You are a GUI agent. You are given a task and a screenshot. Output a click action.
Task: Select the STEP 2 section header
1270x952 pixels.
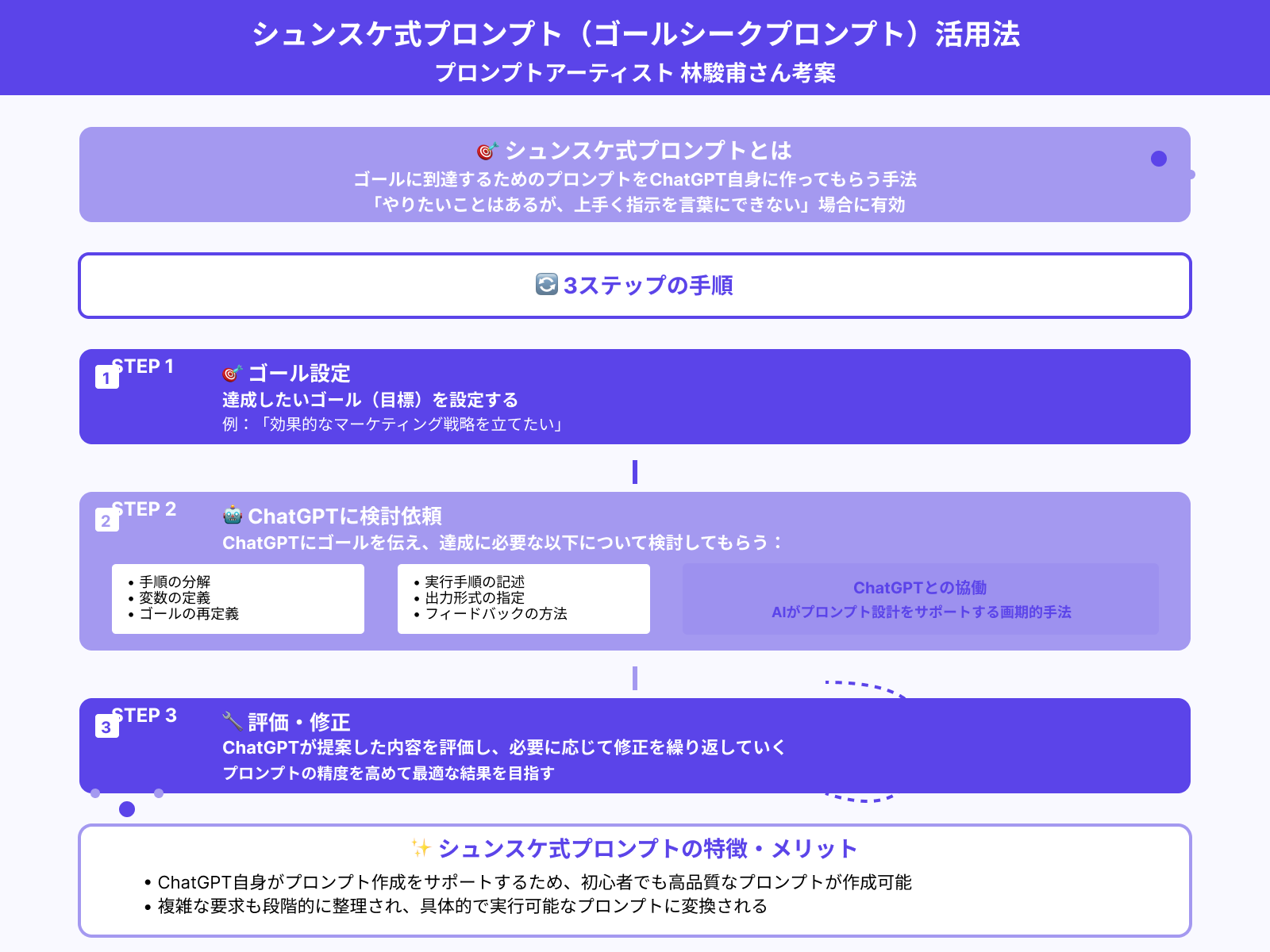pos(145,510)
